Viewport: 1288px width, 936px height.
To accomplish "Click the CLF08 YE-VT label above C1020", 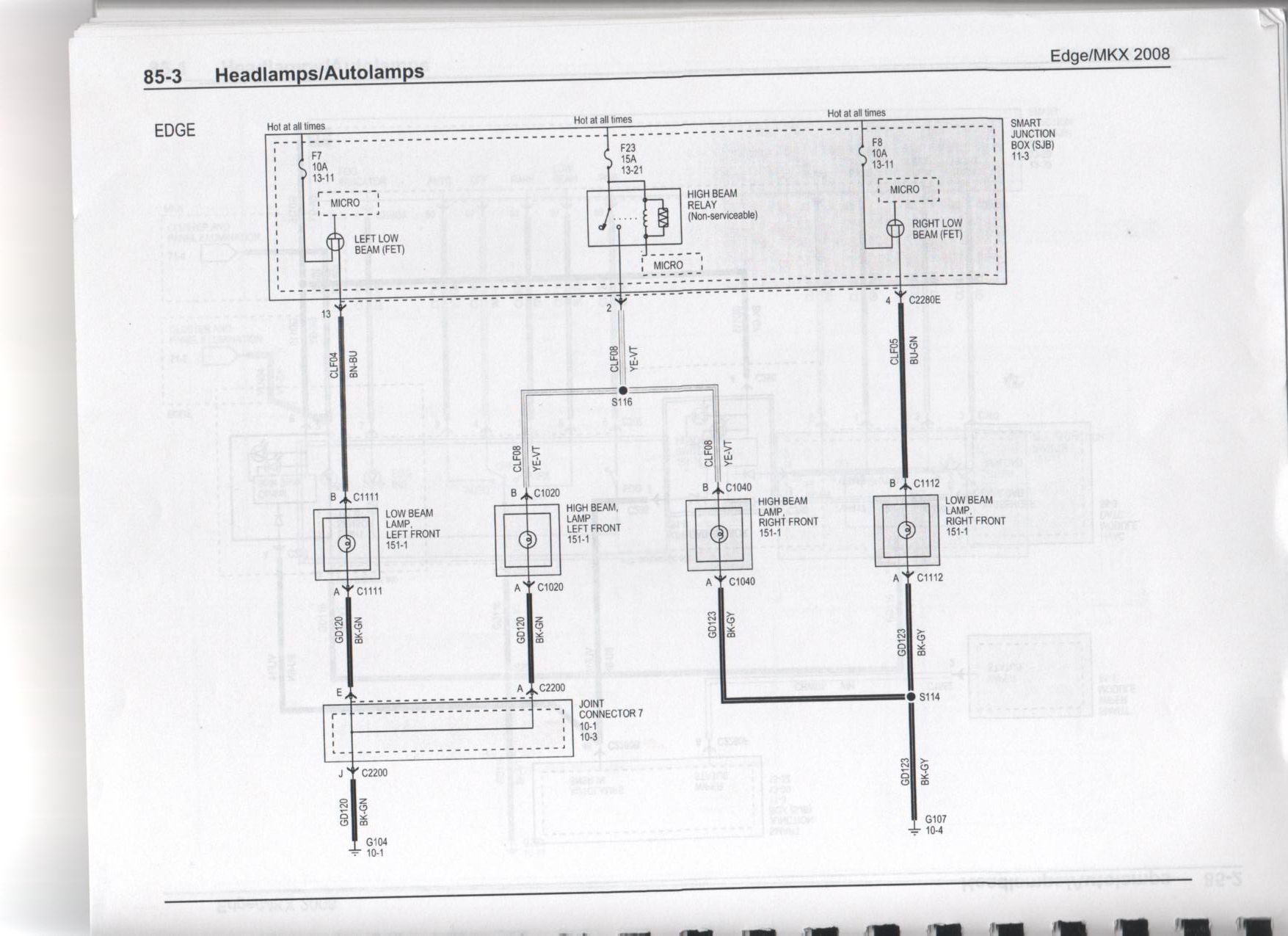I will coord(525,457).
